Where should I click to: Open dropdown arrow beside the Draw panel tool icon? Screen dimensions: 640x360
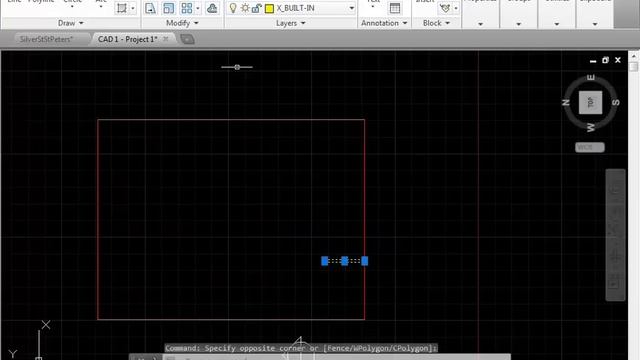tap(133, 8)
